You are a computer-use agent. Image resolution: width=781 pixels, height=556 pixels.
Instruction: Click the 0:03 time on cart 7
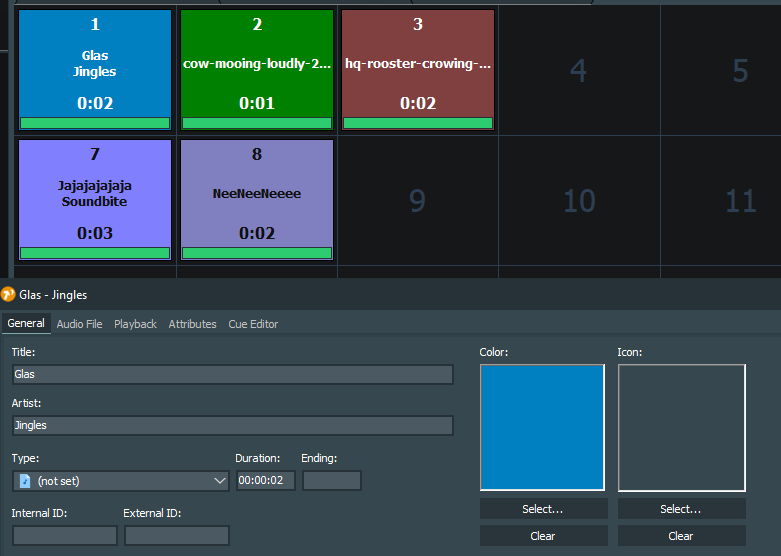tap(95, 233)
